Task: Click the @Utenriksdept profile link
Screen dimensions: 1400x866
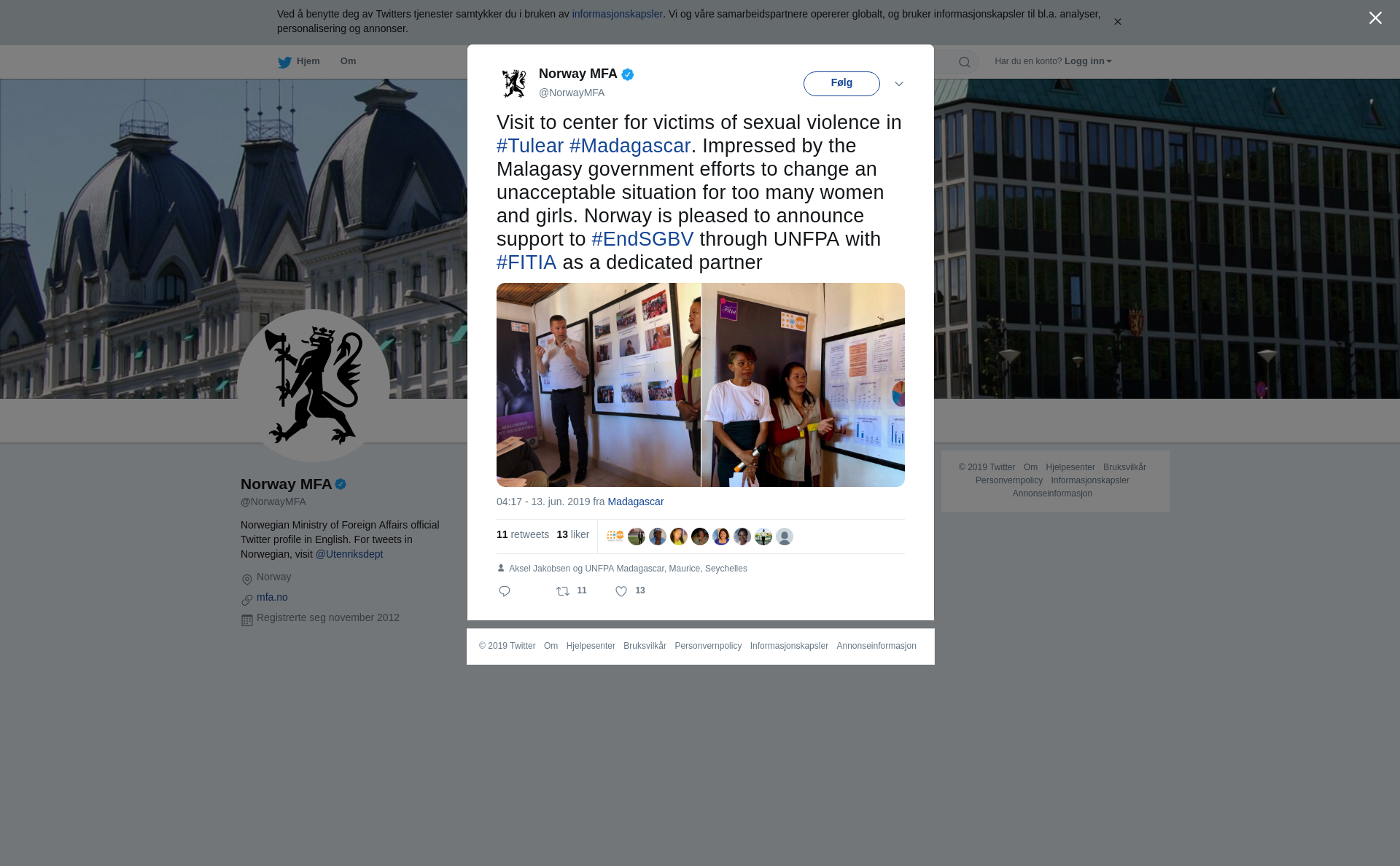Action: tap(349, 554)
